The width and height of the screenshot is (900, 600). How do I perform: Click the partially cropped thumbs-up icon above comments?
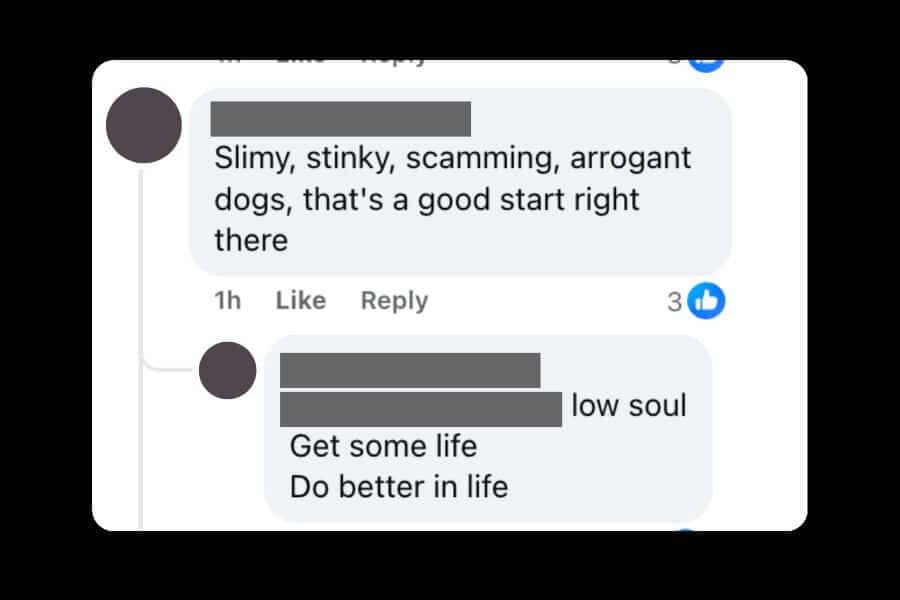(706, 65)
